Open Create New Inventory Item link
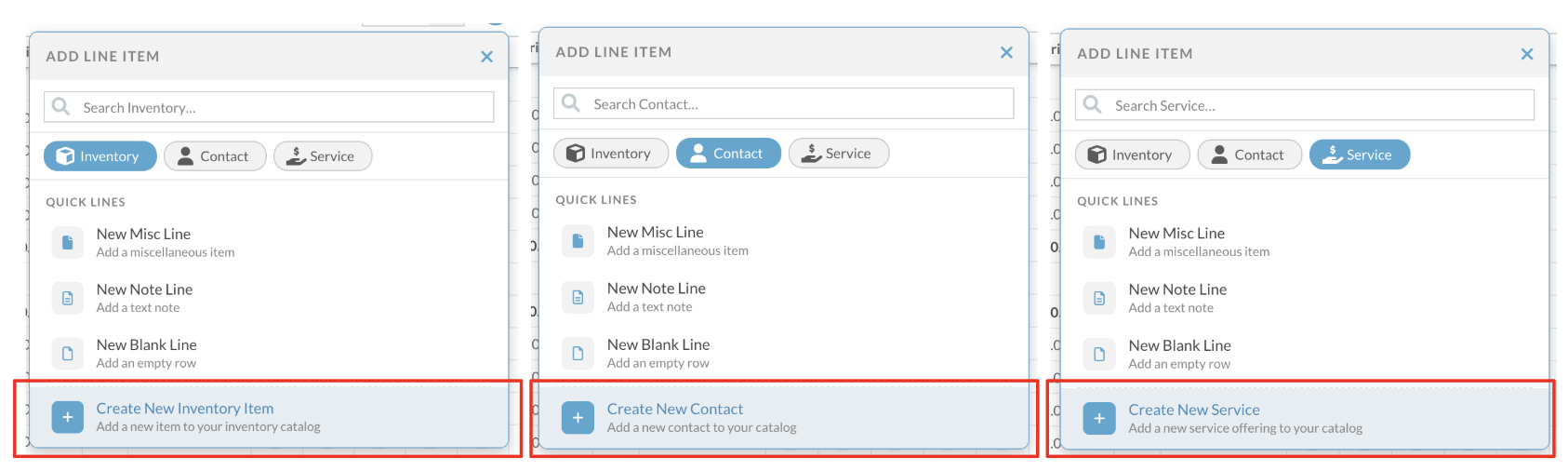1568x471 pixels. (185, 409)
